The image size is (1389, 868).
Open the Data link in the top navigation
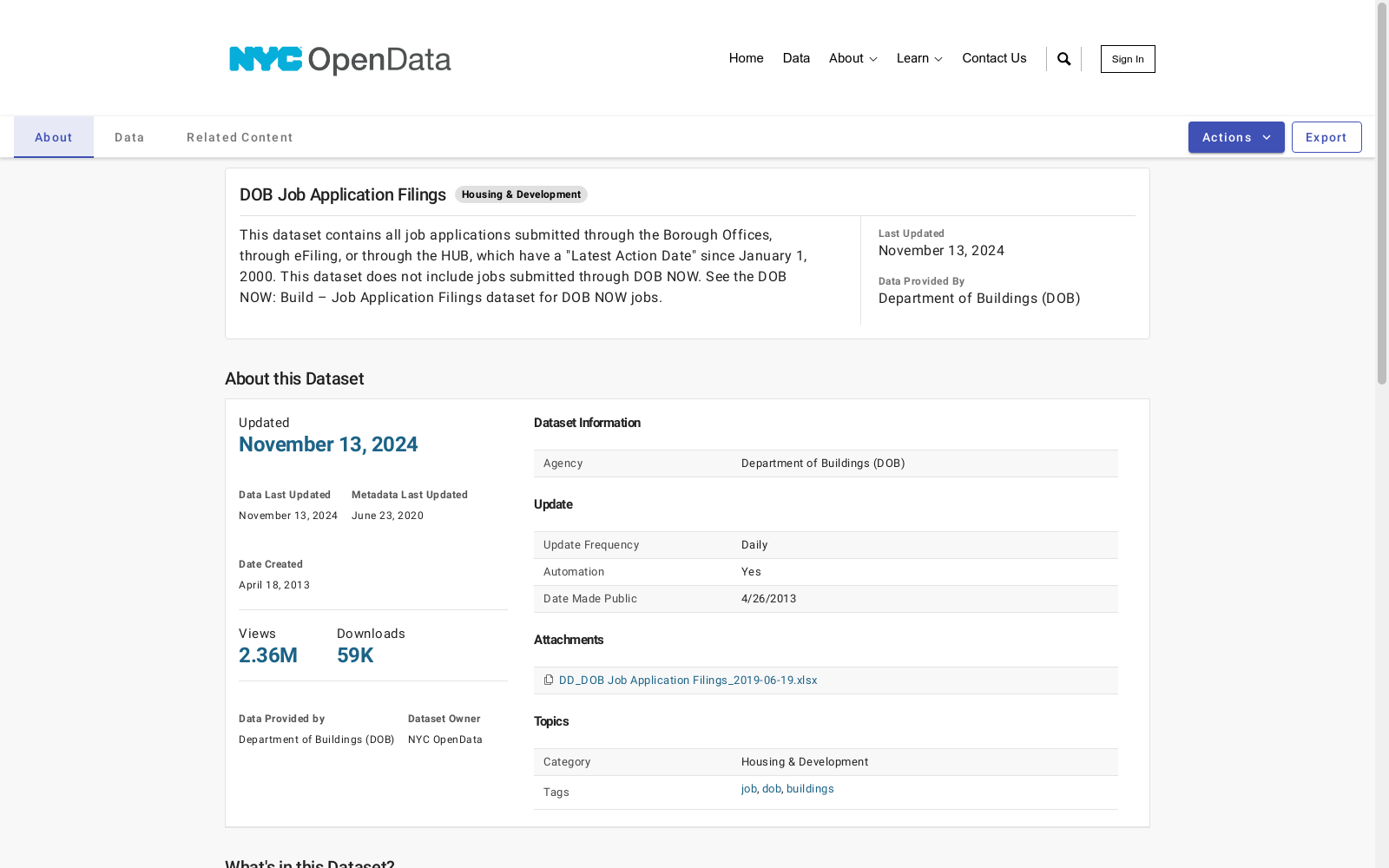[796, 58]
